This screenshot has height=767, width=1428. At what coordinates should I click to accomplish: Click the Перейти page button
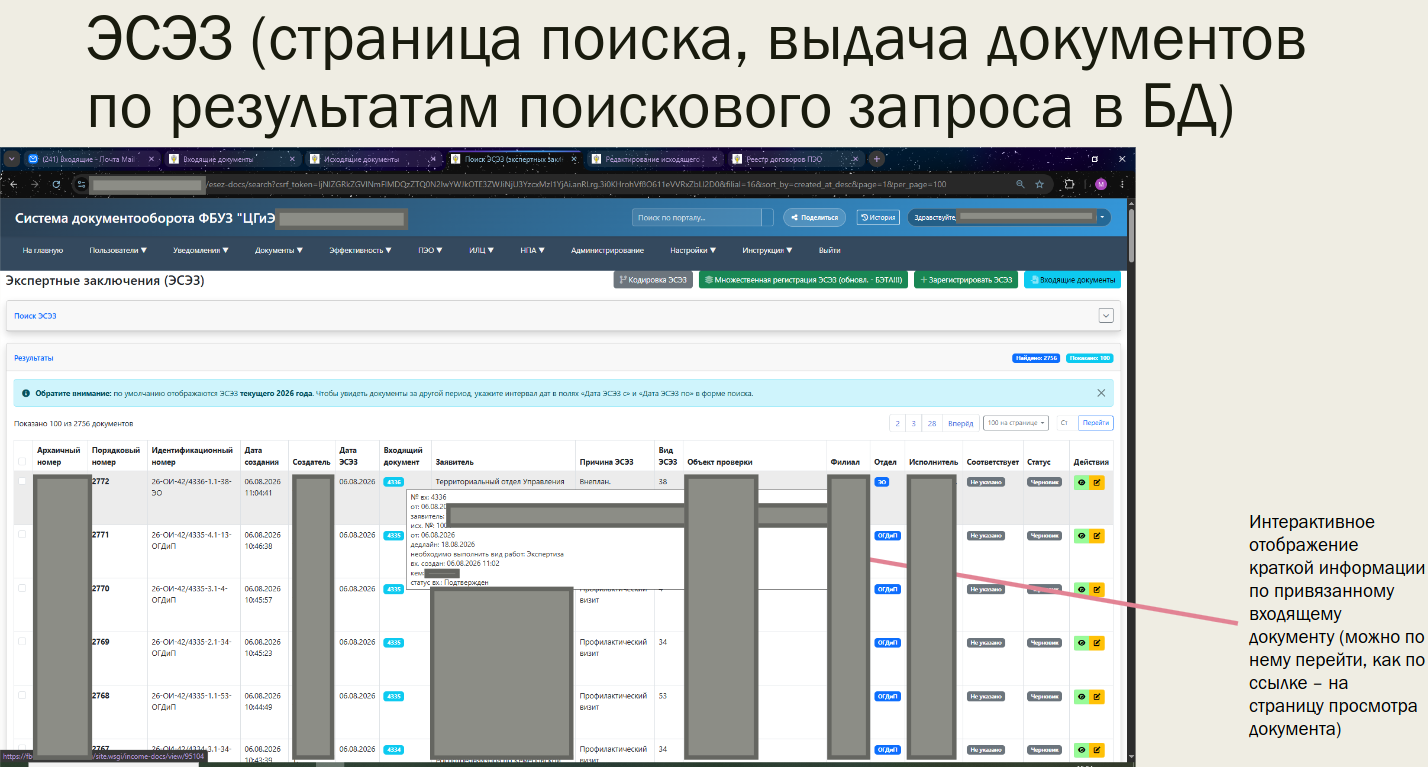click(x=1096, y=423)
